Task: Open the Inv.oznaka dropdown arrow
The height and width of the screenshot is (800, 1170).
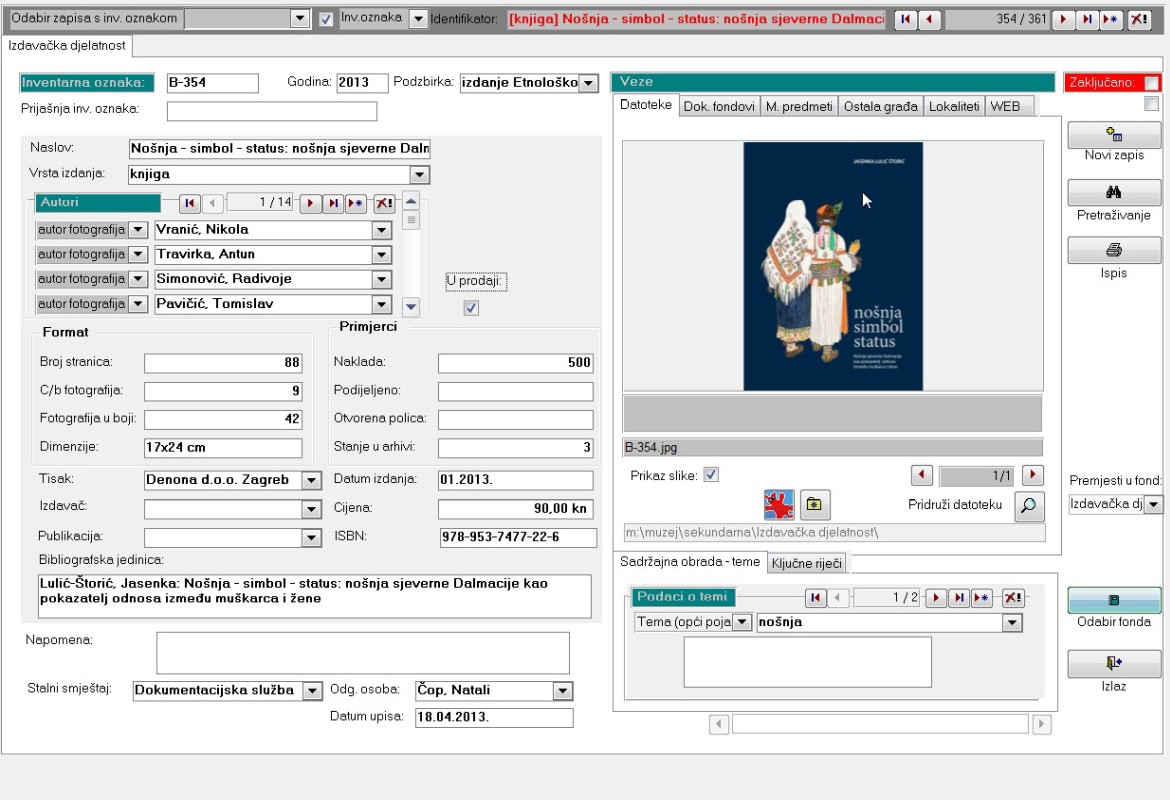Action: [419, 19]
